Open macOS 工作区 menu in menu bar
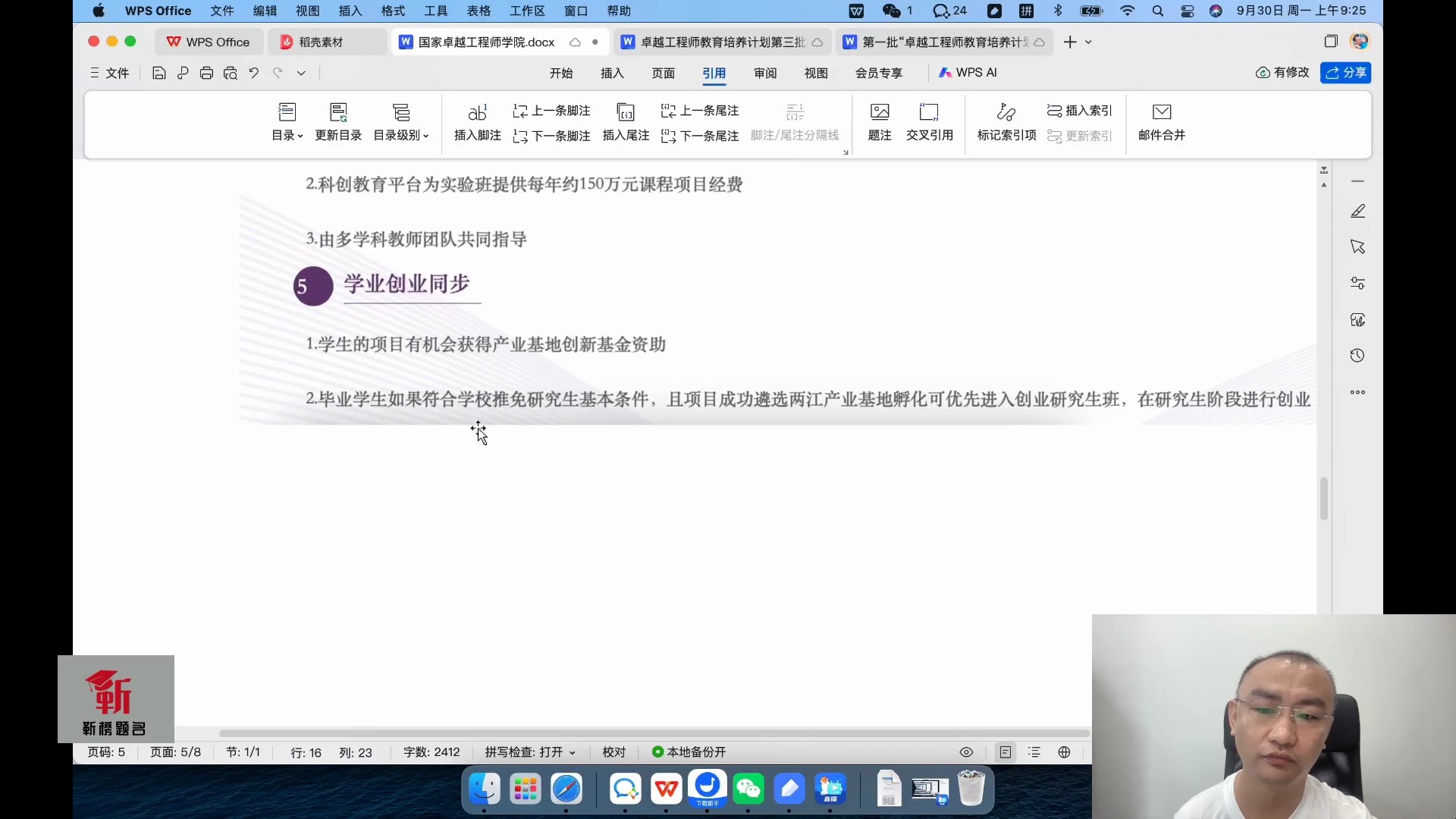1456x819 pixels. click(527, 11)
